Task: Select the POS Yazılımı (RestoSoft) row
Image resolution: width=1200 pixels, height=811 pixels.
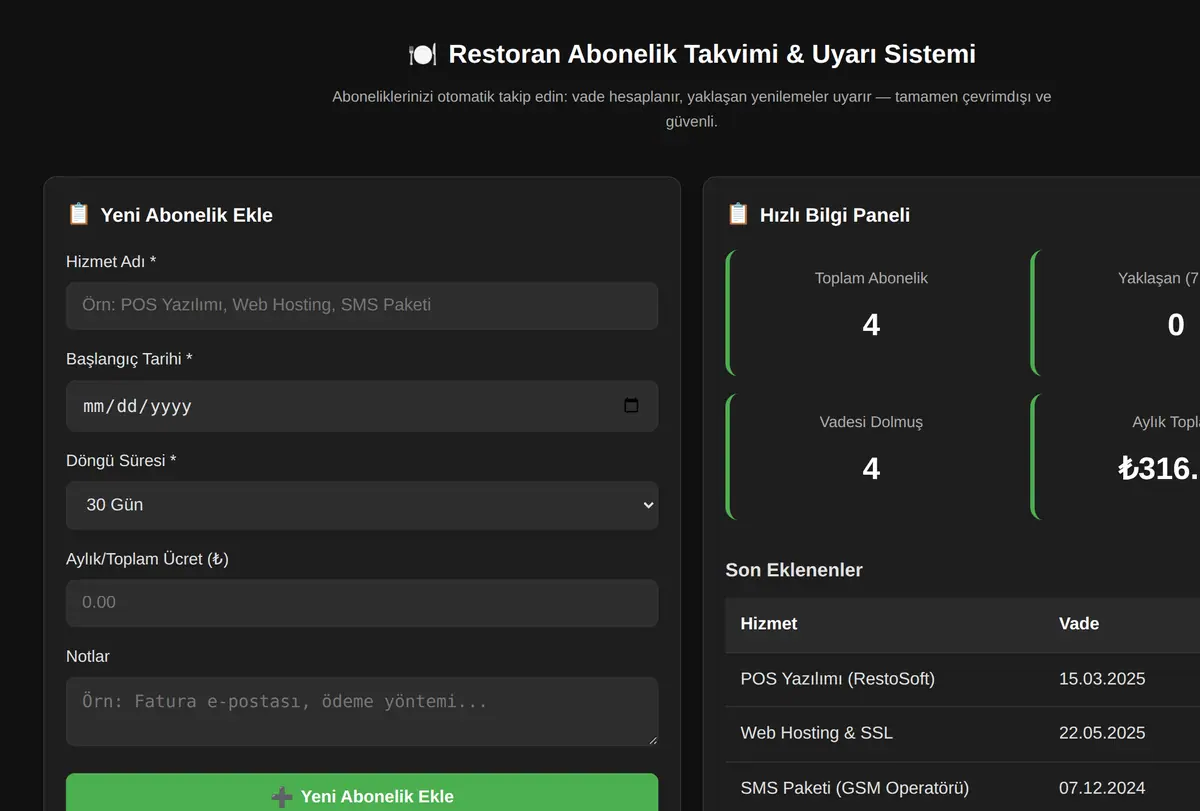Action: (x=963, y=680)
